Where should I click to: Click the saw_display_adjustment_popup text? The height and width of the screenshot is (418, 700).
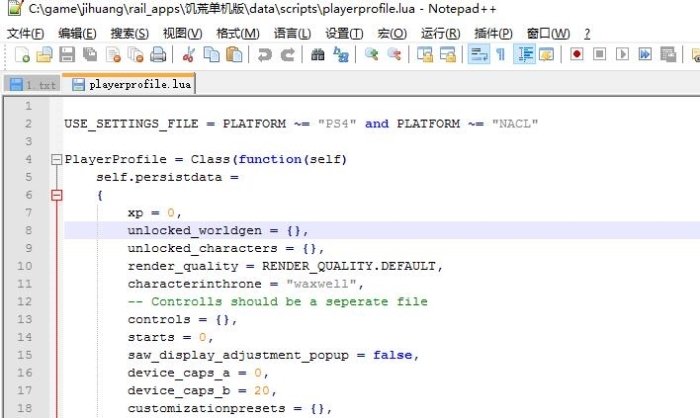point(238,355)
